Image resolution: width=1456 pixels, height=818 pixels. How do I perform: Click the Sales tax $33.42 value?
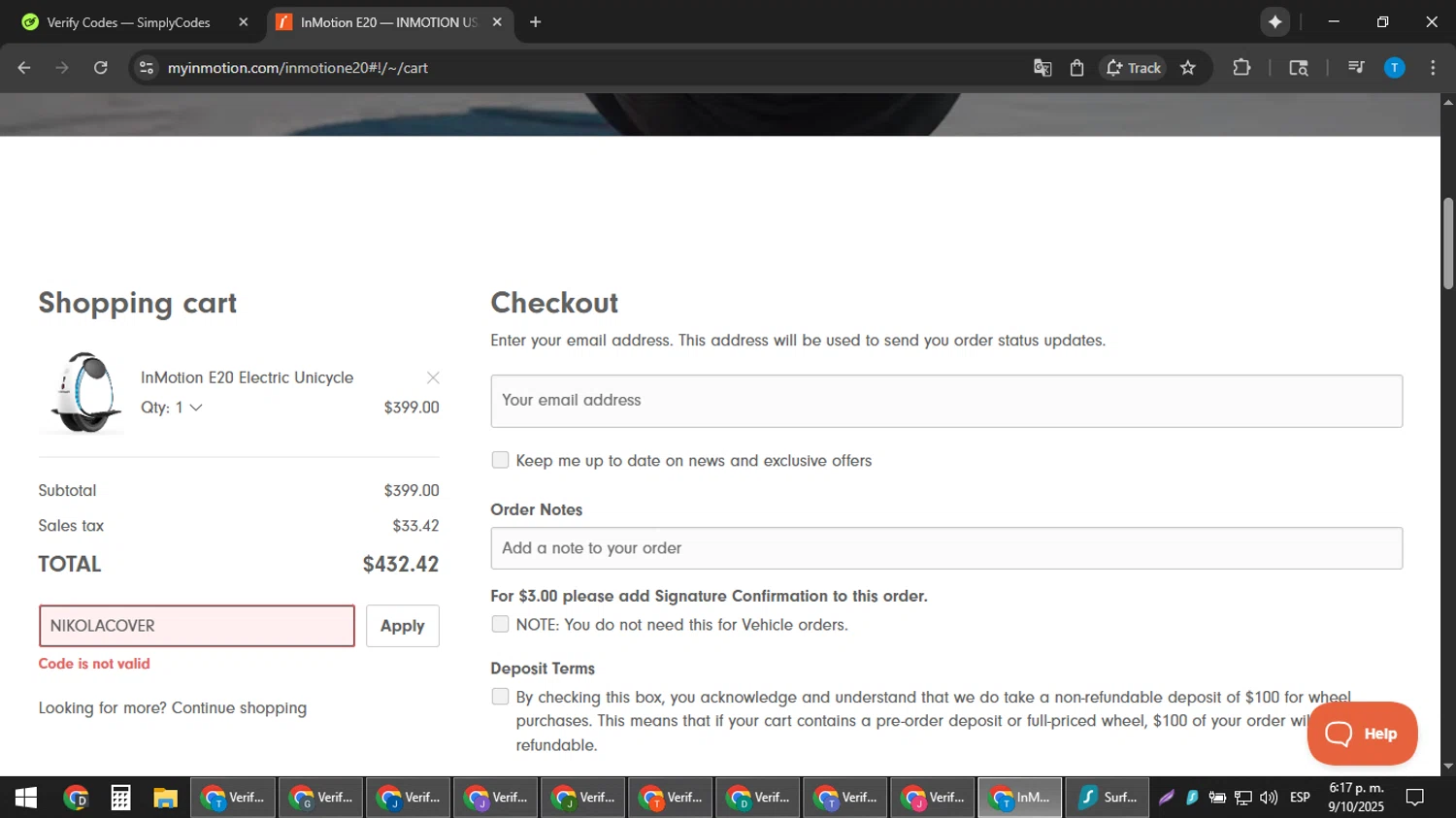[x=415, y=526]
